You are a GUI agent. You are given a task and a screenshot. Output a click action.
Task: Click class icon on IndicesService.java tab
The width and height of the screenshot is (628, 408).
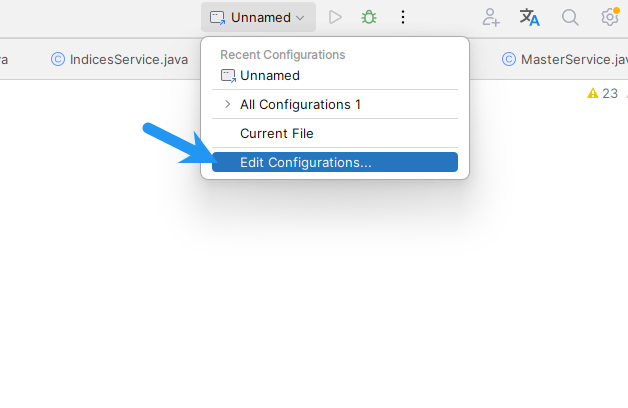58,59
